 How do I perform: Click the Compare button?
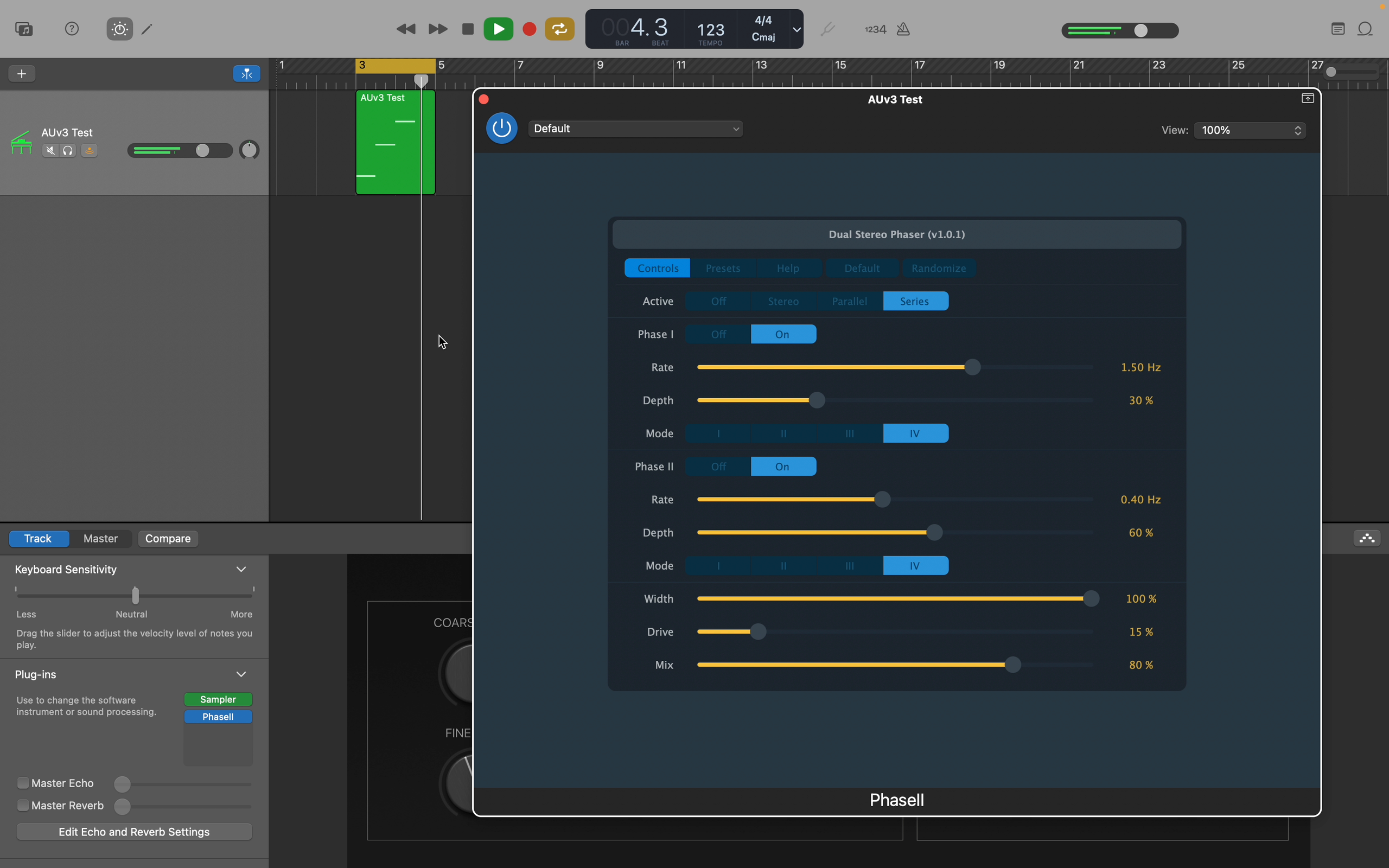(x=168, y=539)
